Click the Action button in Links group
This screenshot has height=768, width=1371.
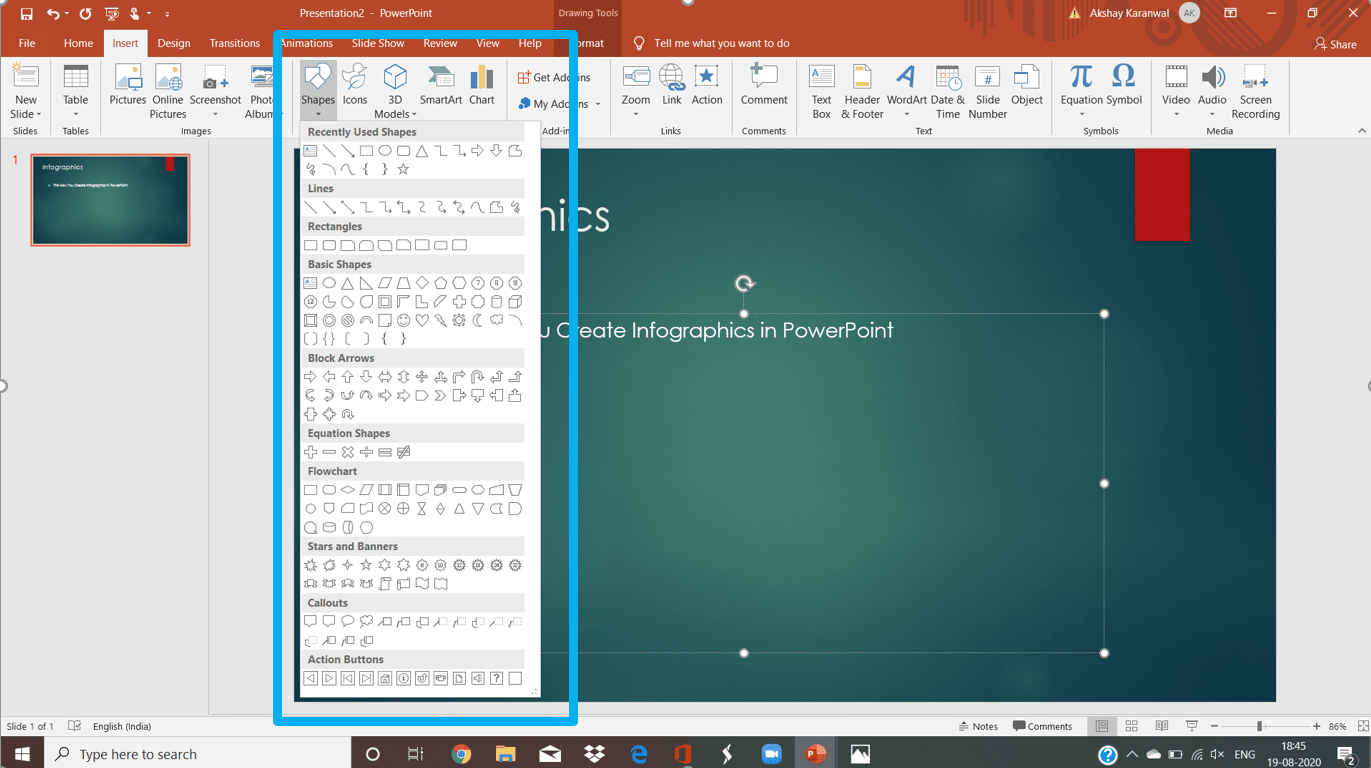(x=706, y=86)
